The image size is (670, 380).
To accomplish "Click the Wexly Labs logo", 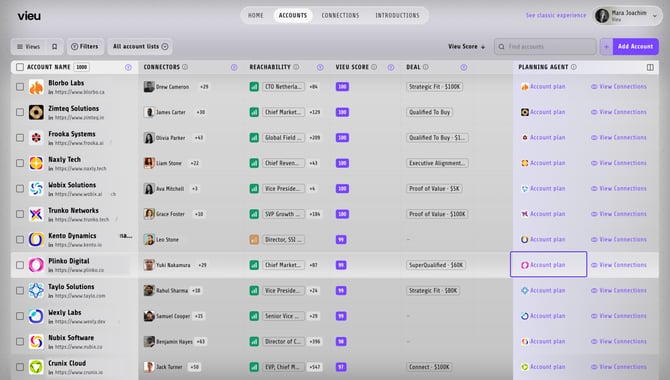I will click(x=36, y=316).
